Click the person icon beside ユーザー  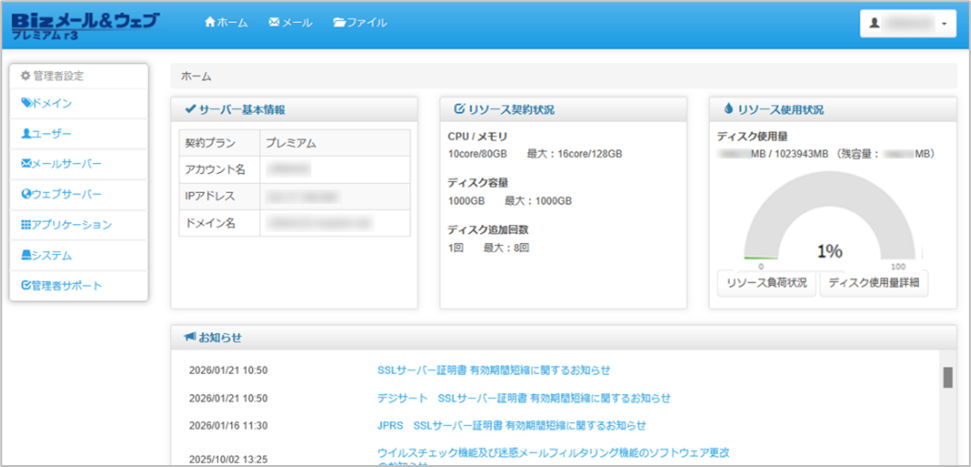(25, 133)
